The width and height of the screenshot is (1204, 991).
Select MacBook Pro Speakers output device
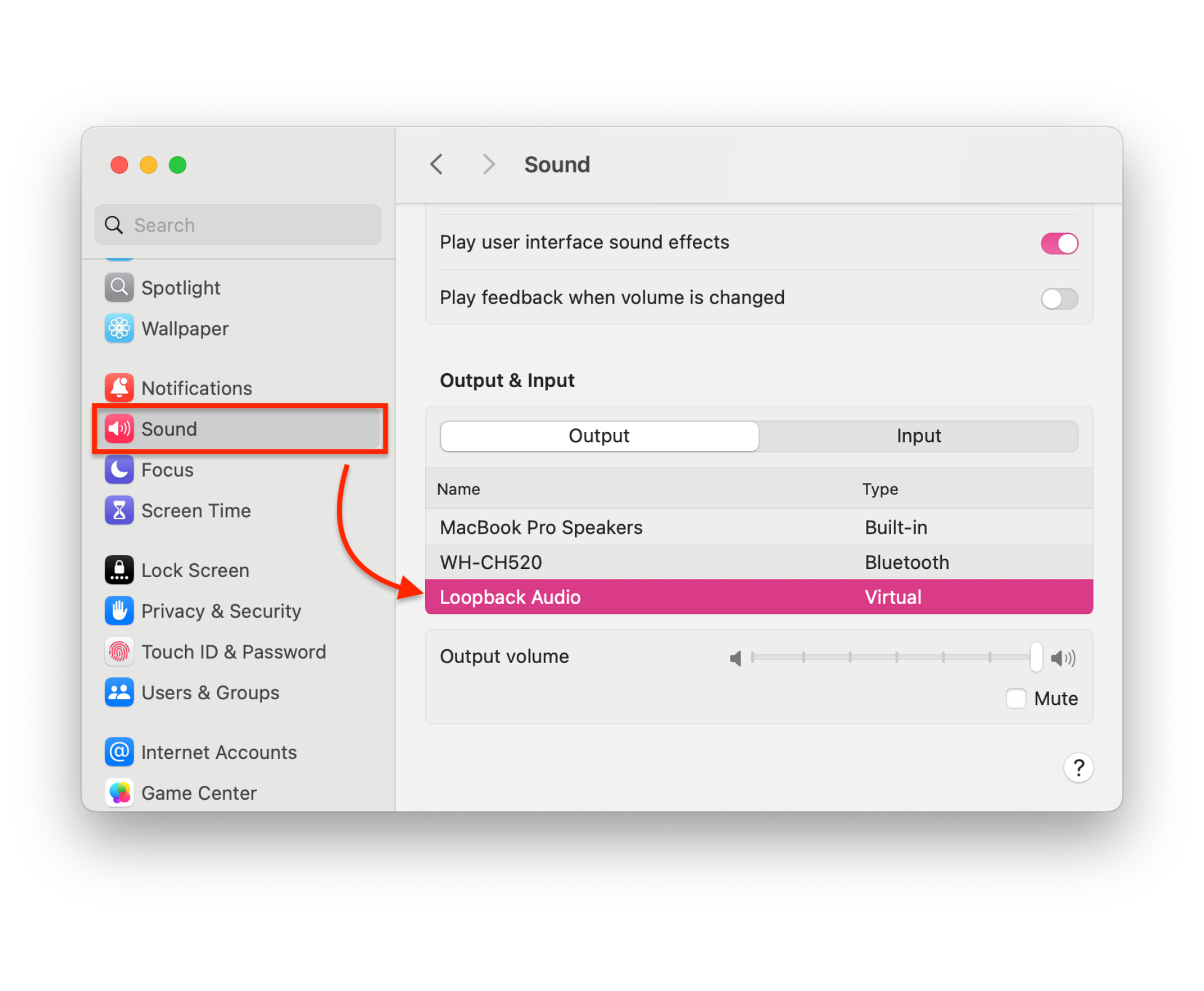click(759, 527)
